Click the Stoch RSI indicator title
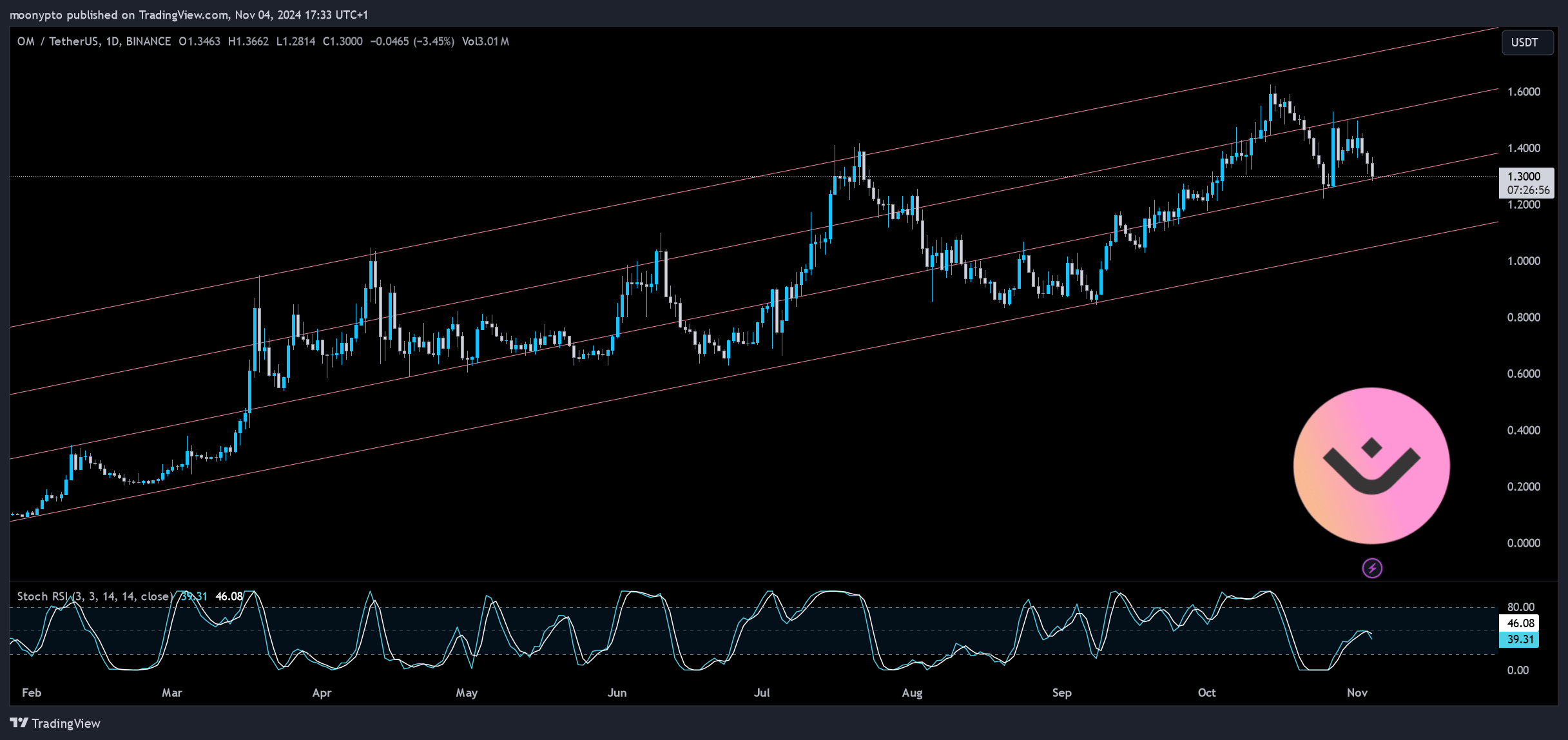Viewport: 1568px width, 740px height. coord(94,596)
